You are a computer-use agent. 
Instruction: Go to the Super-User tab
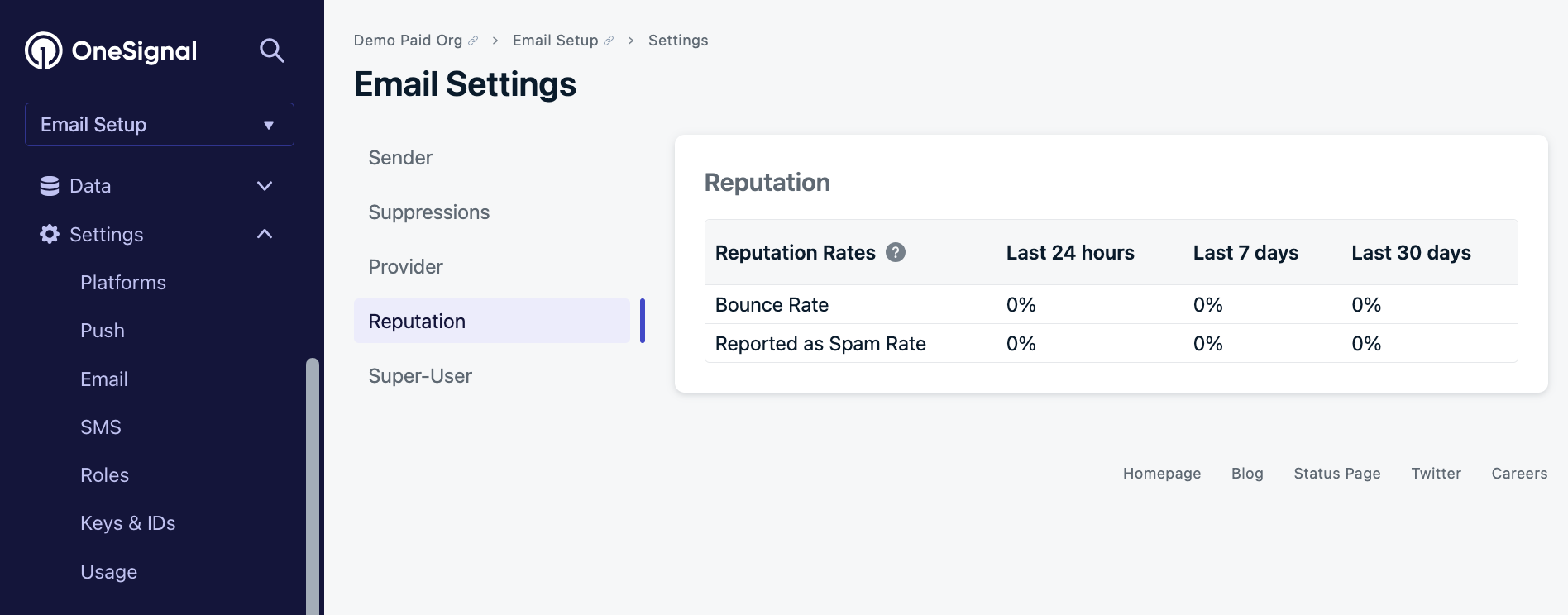coord(420,376)
